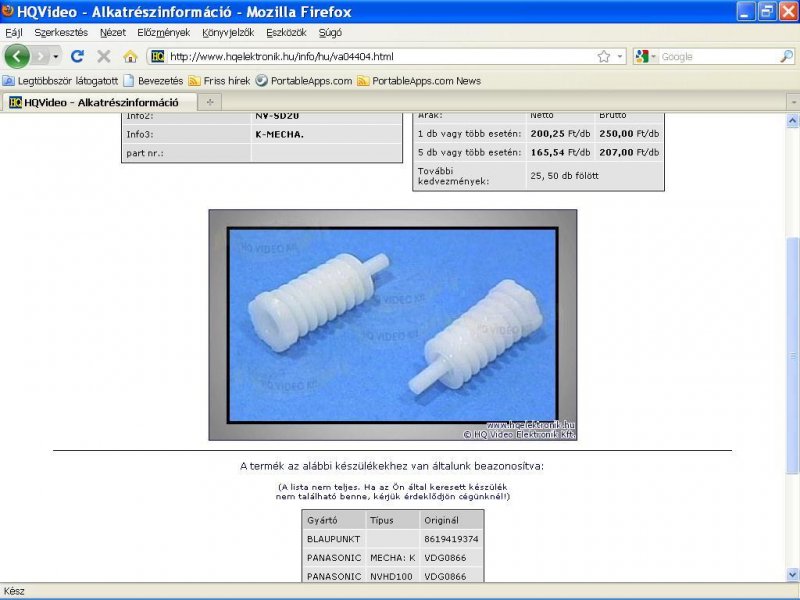Click the 8619419374 original number cell
Image resolution: width=800 pixels, height=600 pixels.
451,539
